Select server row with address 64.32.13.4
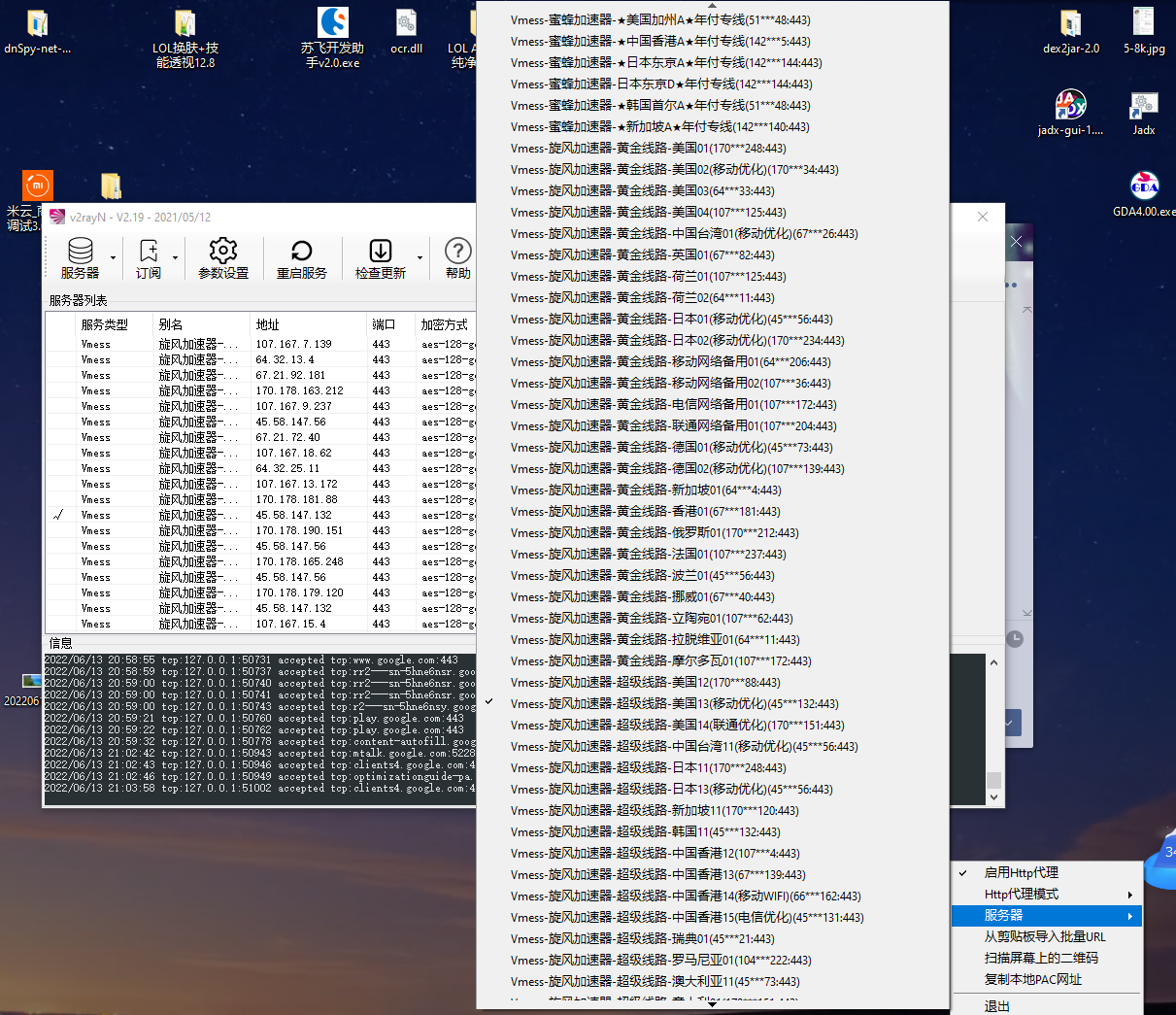The height and width of the screenshot is (1015, 1176). click(260, 359)
